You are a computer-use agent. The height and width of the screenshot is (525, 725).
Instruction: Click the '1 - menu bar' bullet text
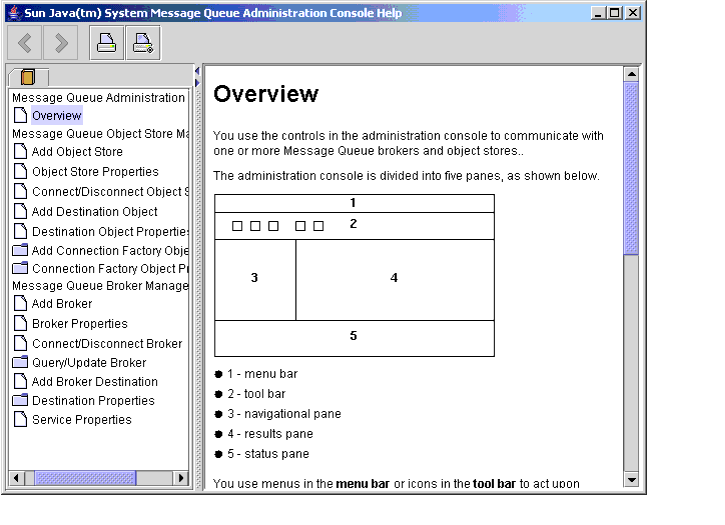pyautogui.click(x=262, y=374)
